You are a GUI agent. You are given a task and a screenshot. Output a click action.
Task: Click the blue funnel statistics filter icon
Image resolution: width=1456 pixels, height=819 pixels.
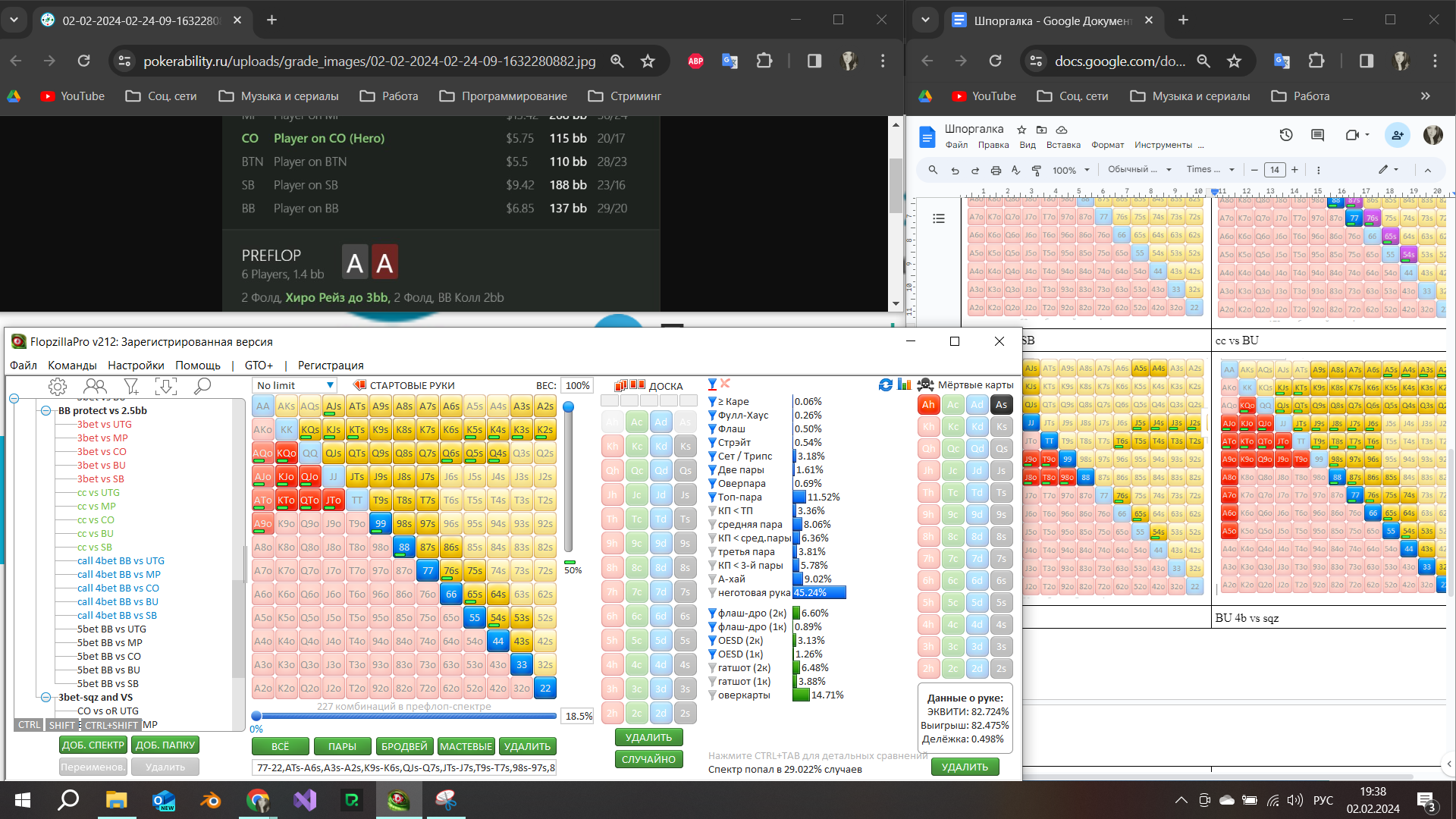click(x=712, y=384)
